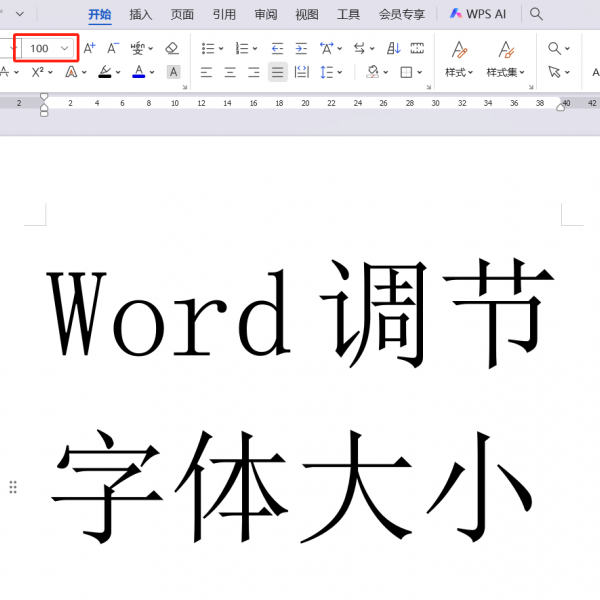Clear formatting with the eraser icon
The height and width of the screenshot is (600, 600).
(171, 48)
